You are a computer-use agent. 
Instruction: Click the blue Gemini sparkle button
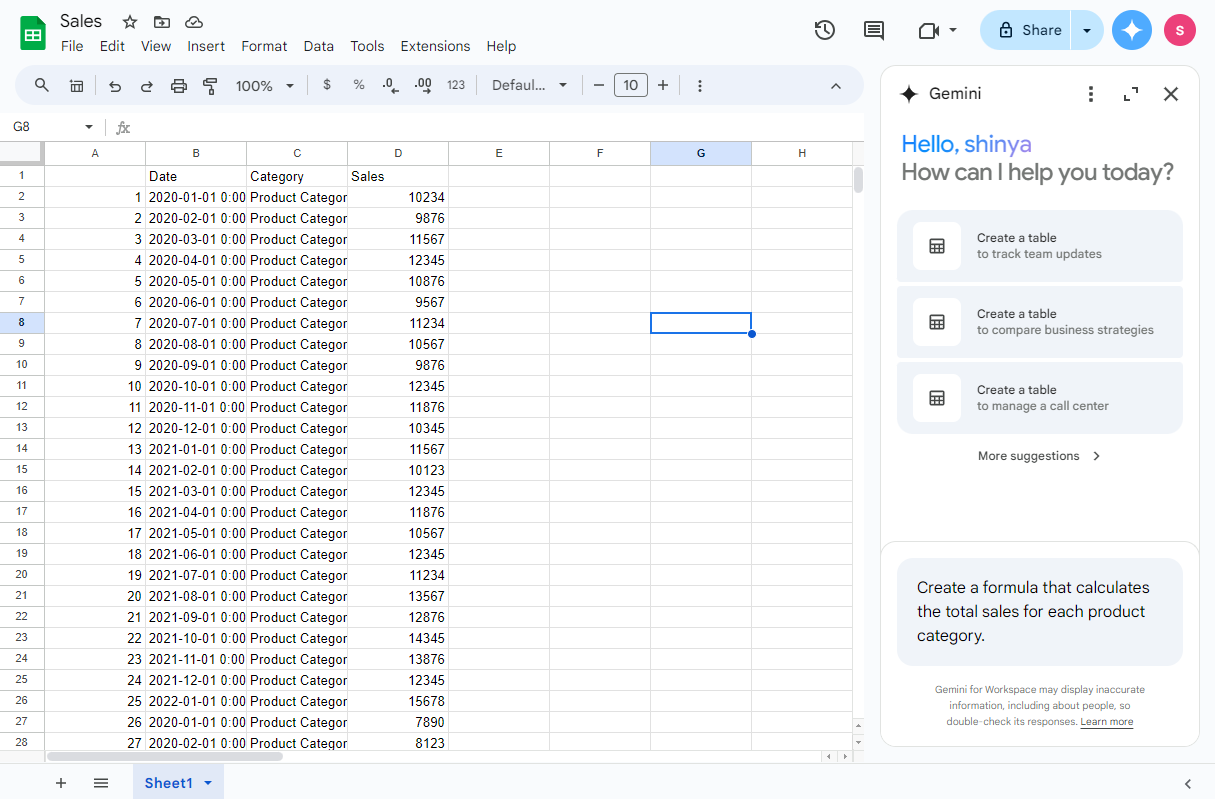(x=1132, y=30)
